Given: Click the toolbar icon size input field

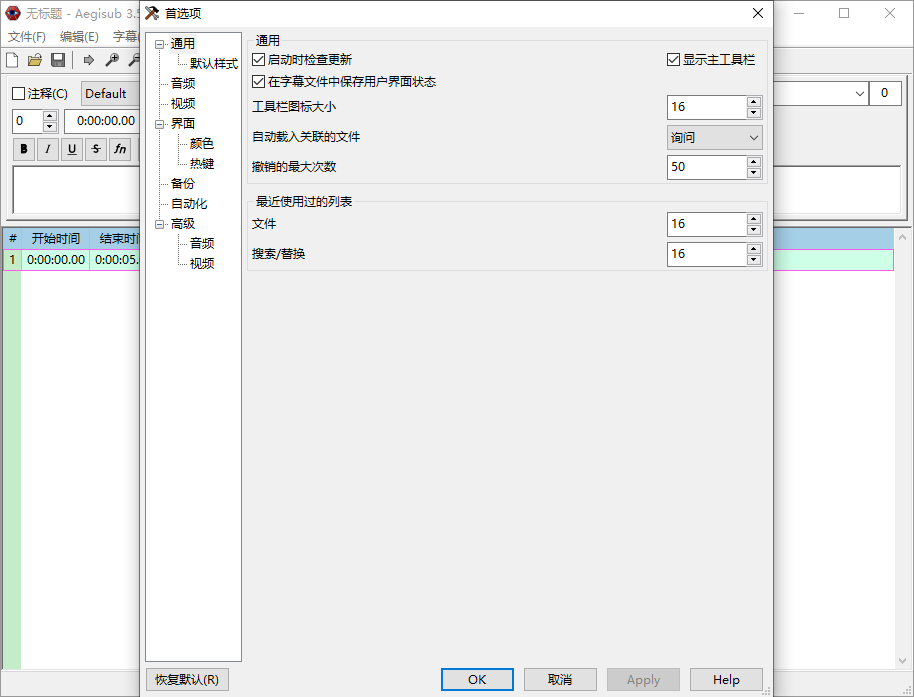Looking at the screenshot, I should click(706, 107).
